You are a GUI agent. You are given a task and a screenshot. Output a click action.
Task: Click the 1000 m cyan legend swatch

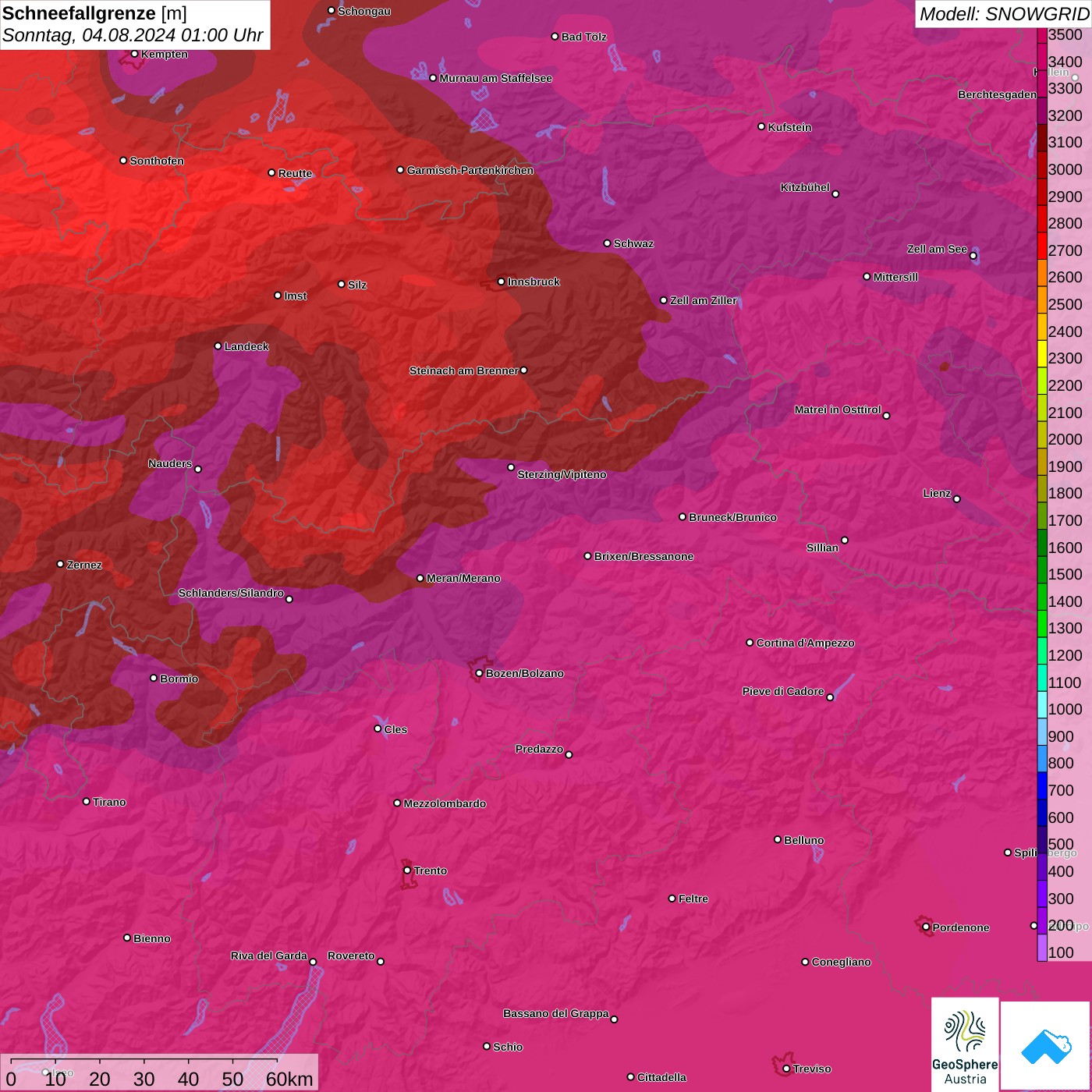(x=1042, y=704)
